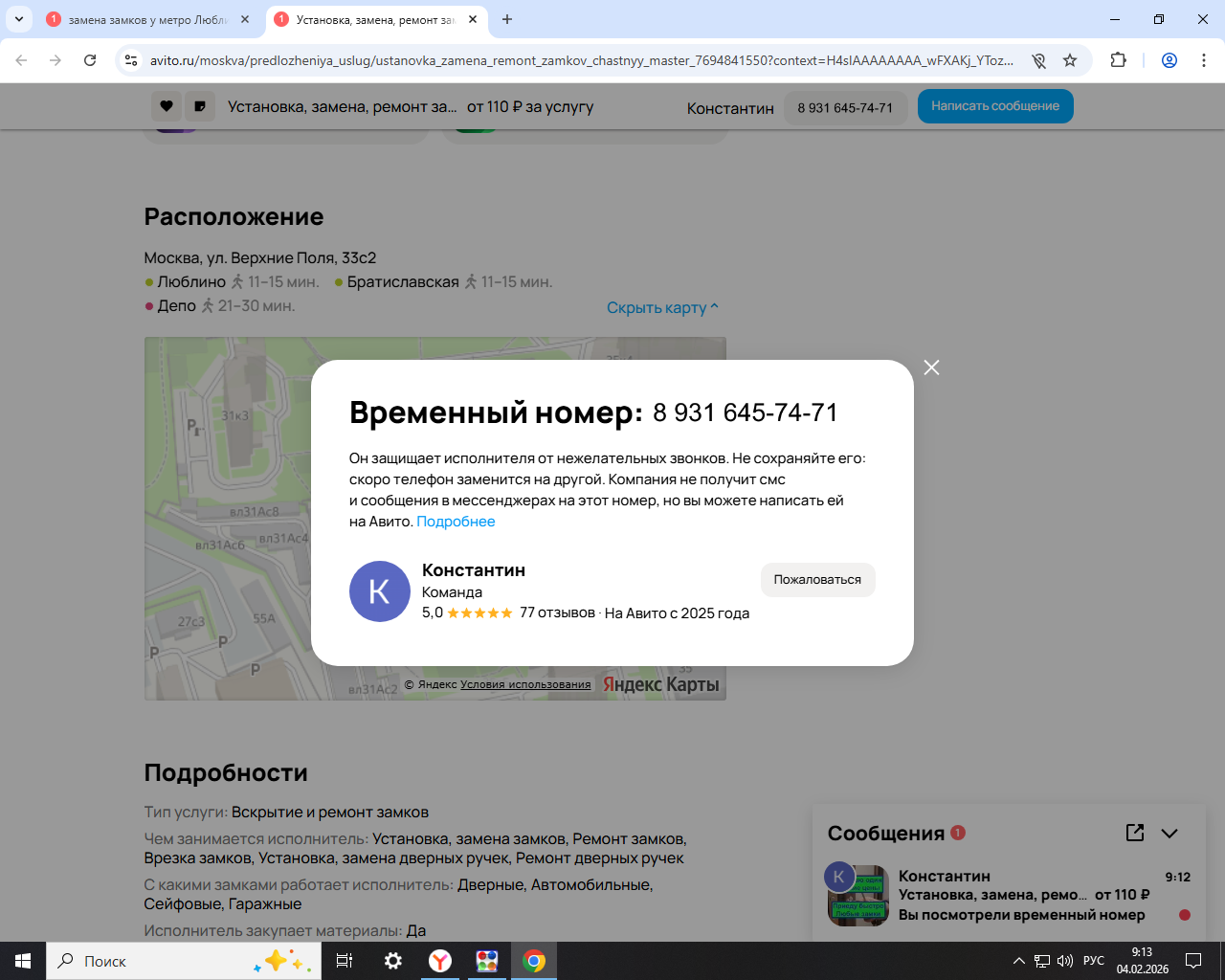This screenshot has width=1225, height=980.
Task: Bookmark this page with the star icon
Action: coord(1070,60)
